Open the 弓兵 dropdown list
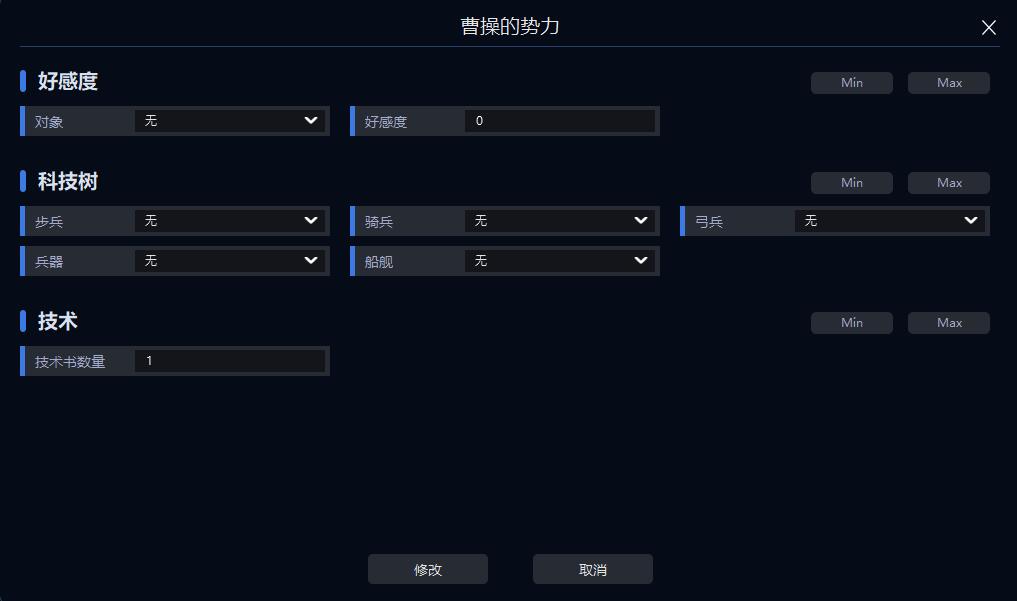Screen dimensions: 1017x601 (889, 221)
